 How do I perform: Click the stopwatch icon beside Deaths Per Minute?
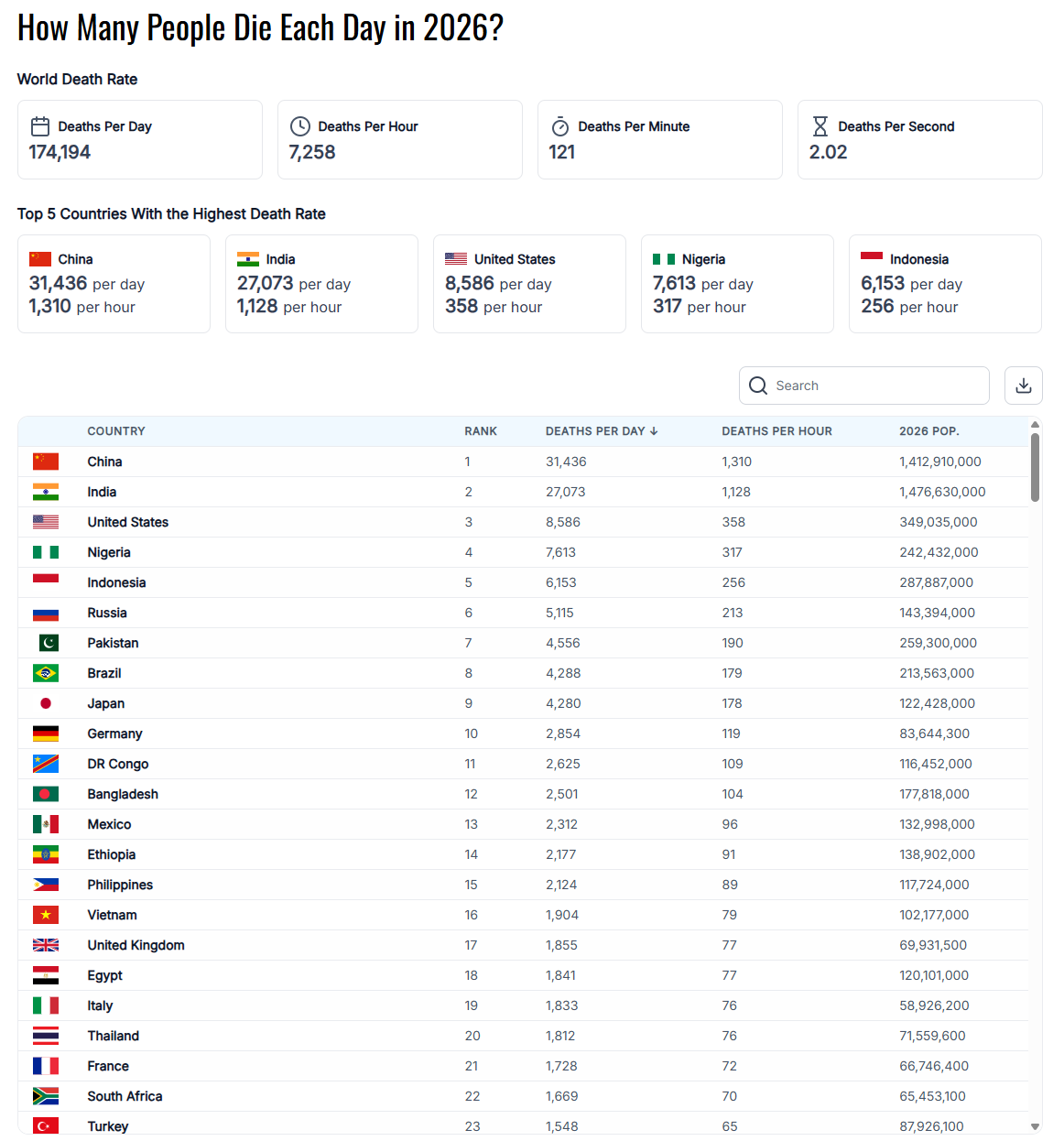tap(560, 126)
